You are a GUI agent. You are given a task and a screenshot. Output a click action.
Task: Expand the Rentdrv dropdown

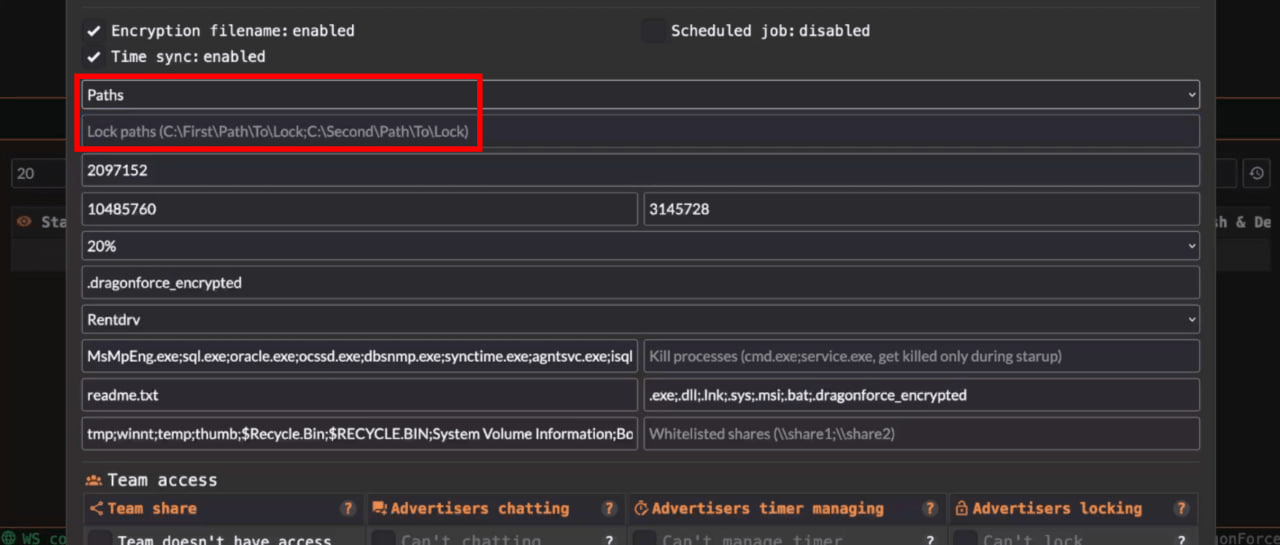click(640, 320)
